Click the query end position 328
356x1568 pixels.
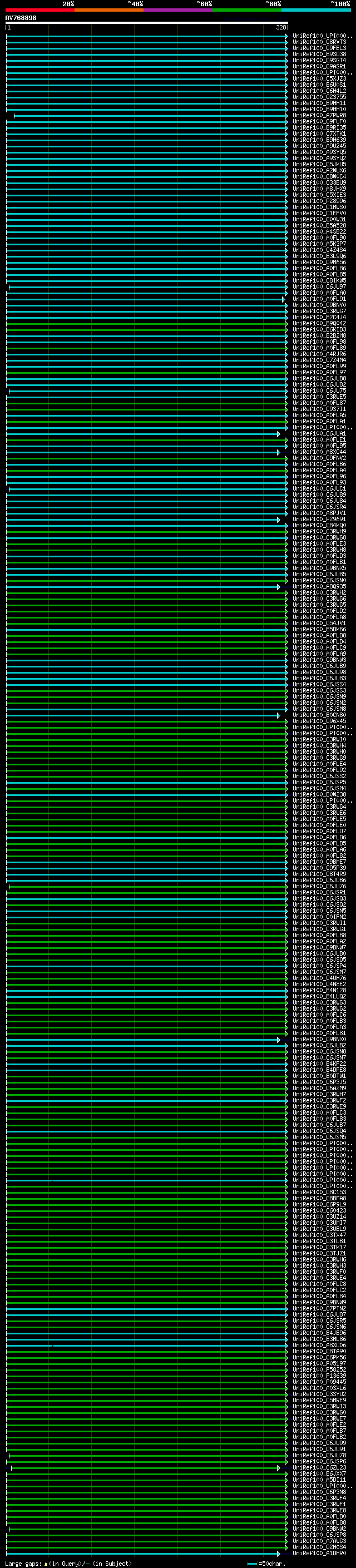coord(280,27)
